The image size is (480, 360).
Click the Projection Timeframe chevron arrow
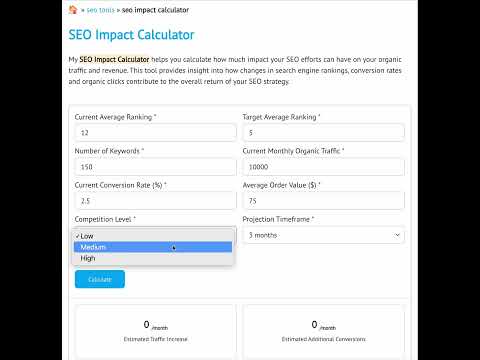point(397,235)
